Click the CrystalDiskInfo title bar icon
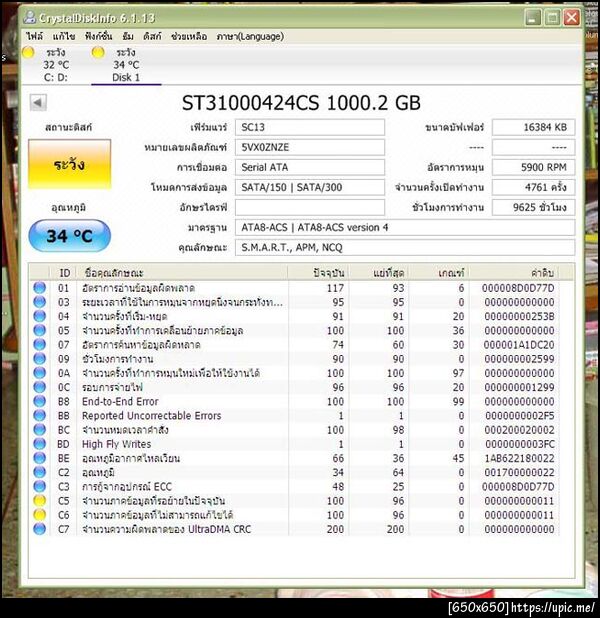Viewport: 600px width, 618px height. click(x=29, y=17)
